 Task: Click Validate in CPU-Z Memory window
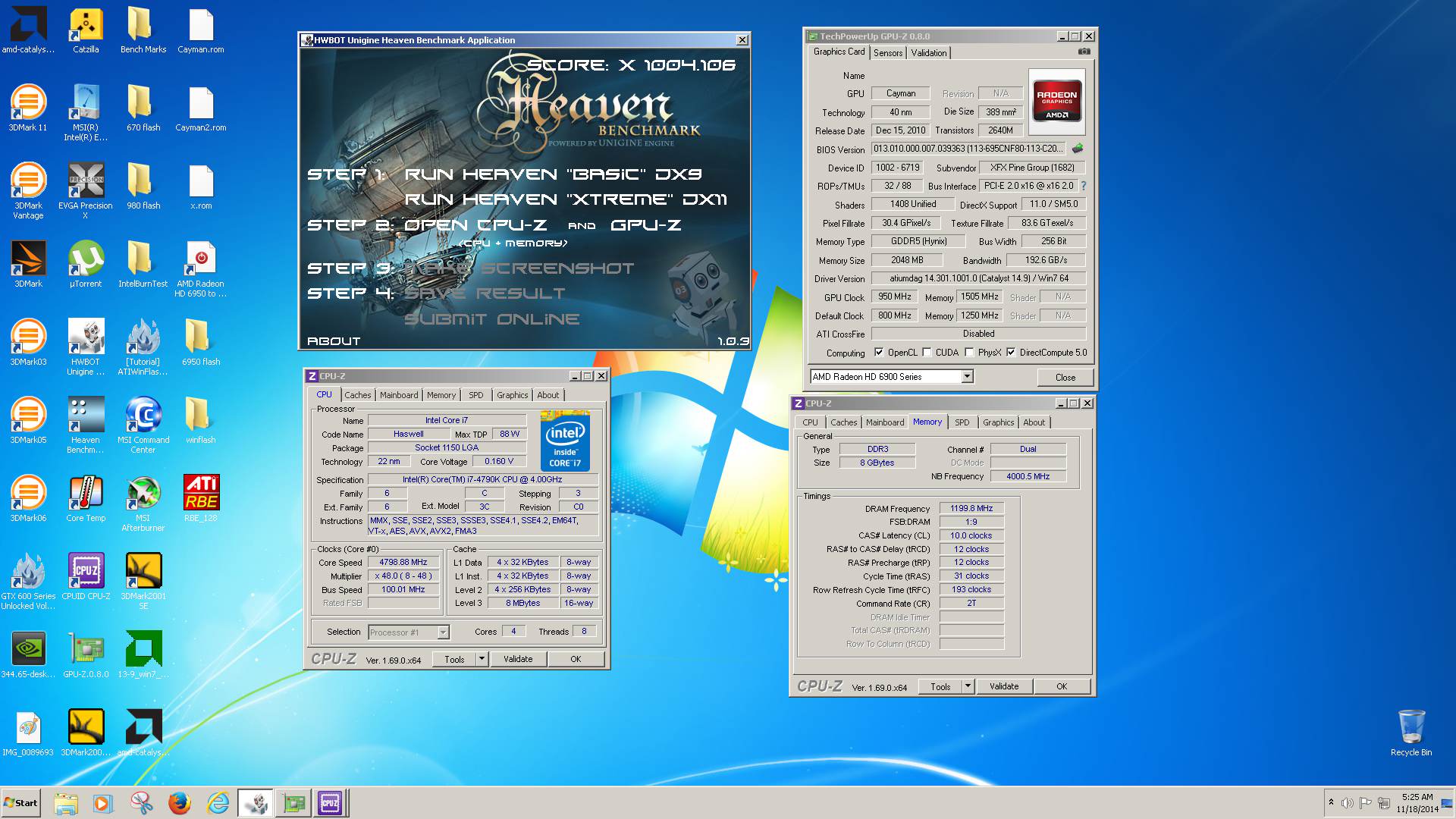tap(1003, 686)
